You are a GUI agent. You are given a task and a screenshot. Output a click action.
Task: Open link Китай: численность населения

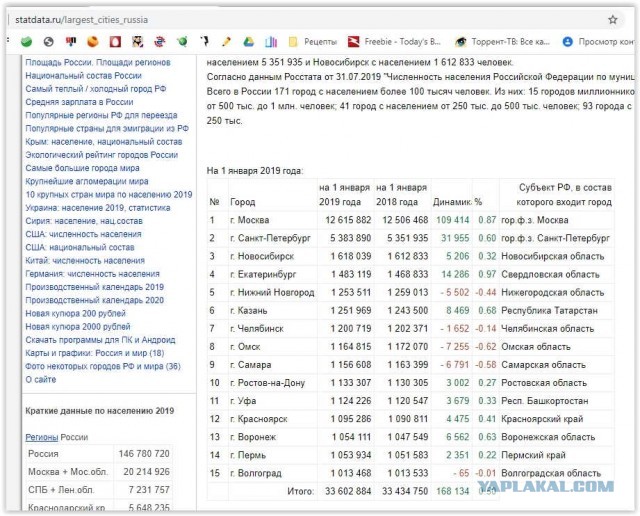tap(85, 260)
